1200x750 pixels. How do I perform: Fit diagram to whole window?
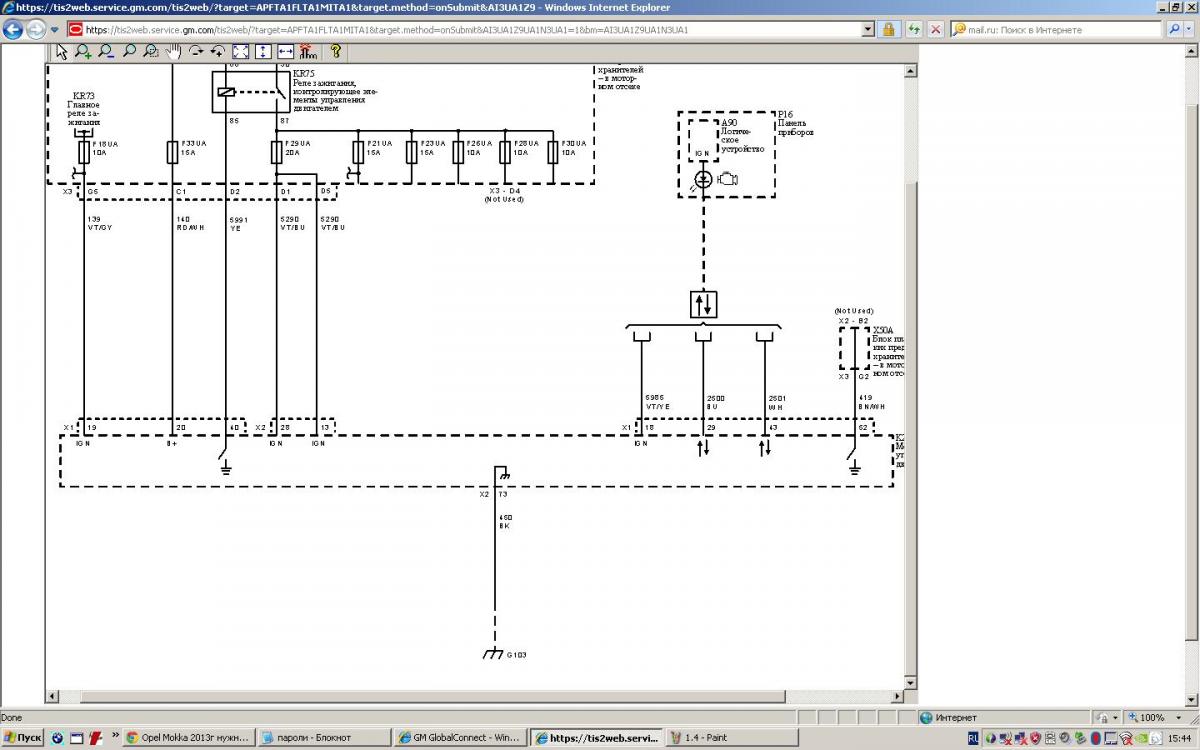point(241,51)
